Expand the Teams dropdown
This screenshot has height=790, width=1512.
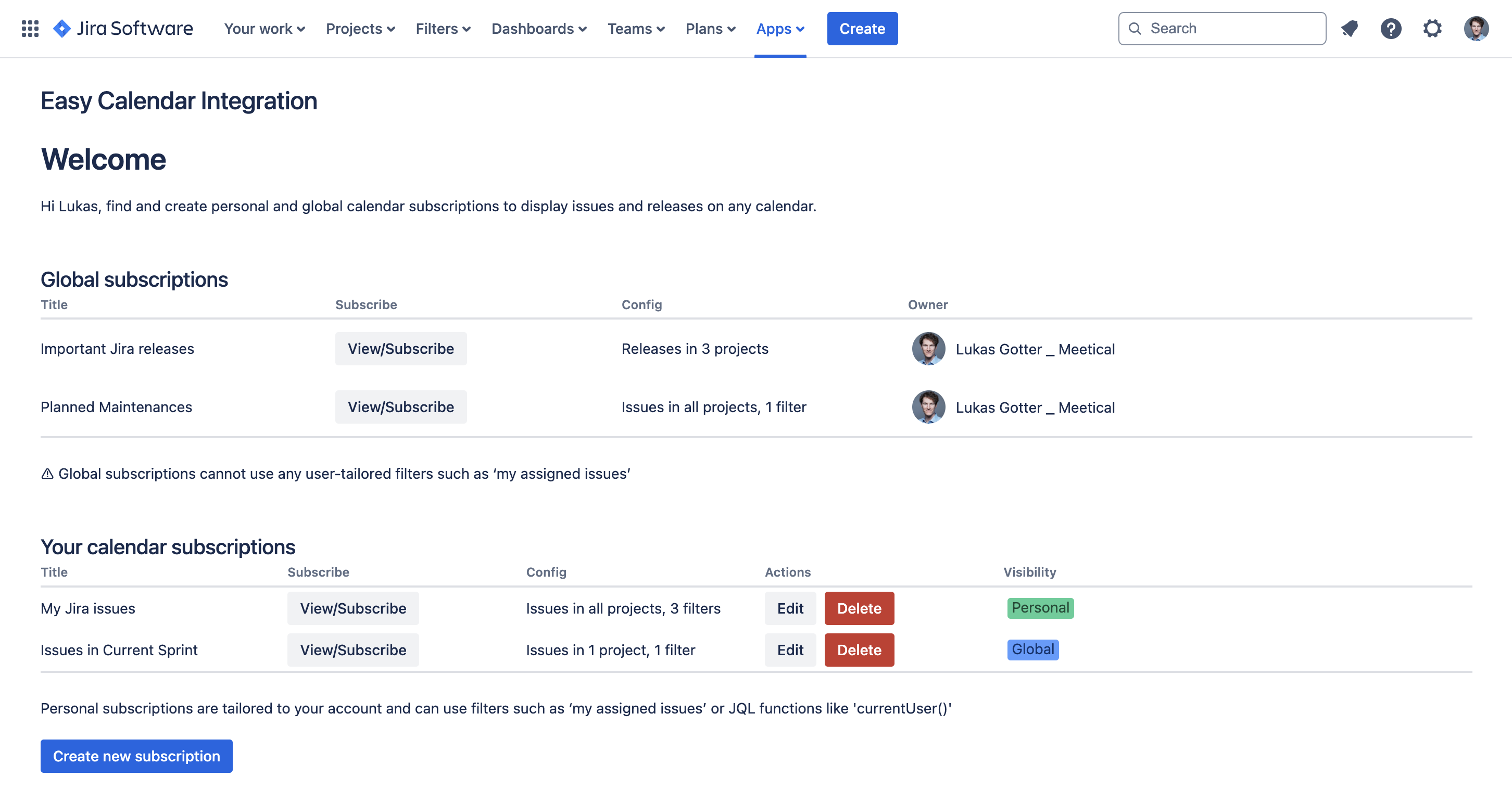click(636, 29)
